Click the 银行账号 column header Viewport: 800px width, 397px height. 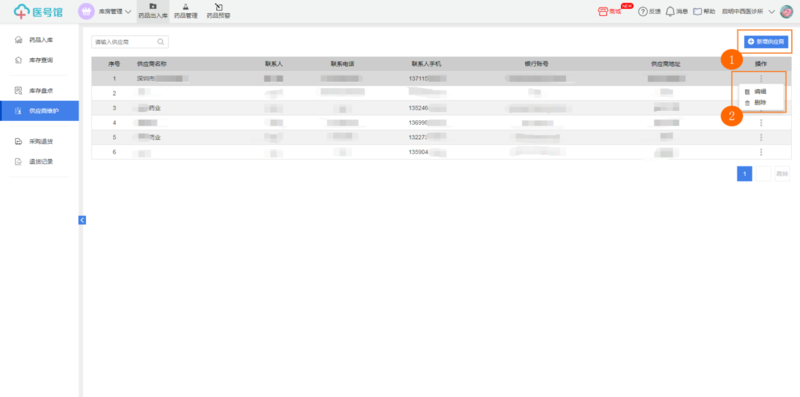(536, 64)
